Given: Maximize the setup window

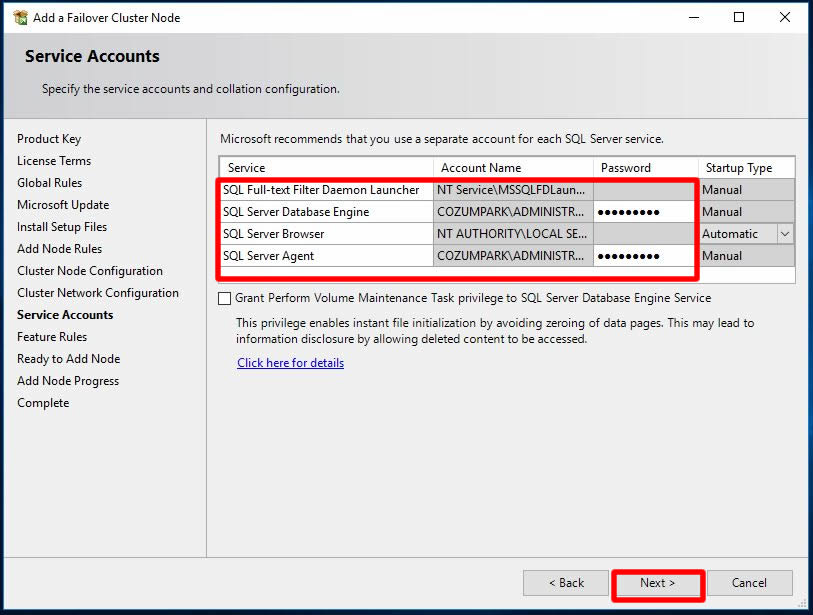Looking at the screenshot, I should coord(739,17).
